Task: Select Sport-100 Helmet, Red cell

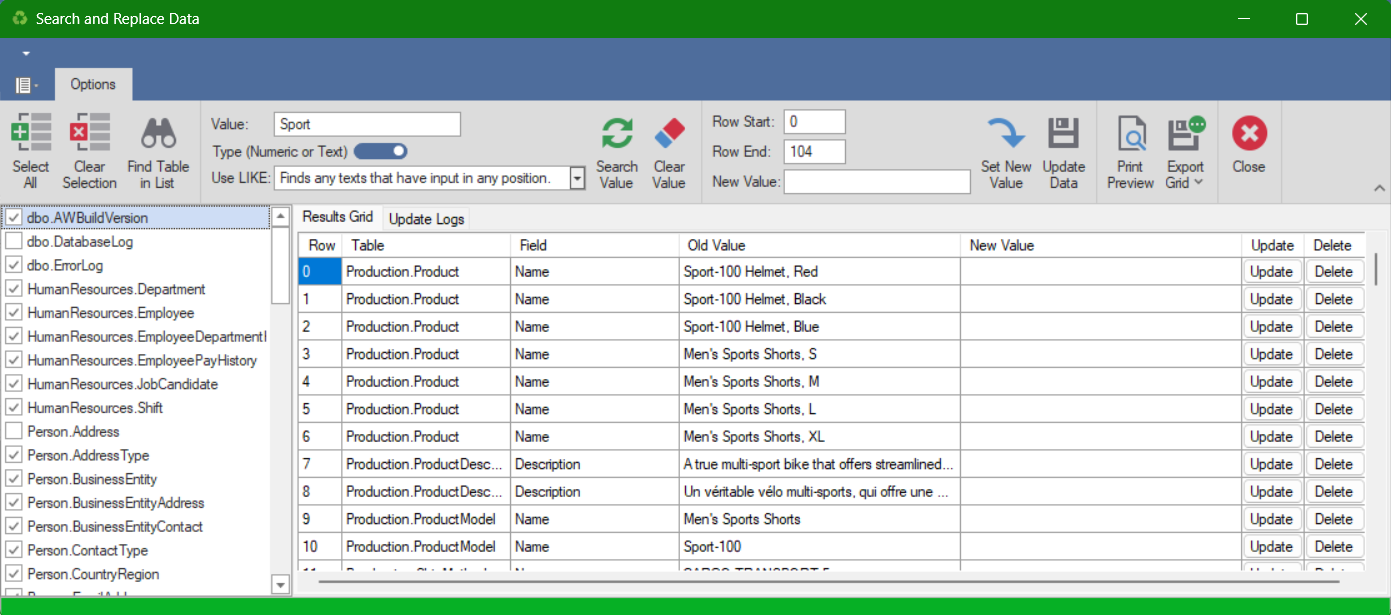Action: pos(820,272)
